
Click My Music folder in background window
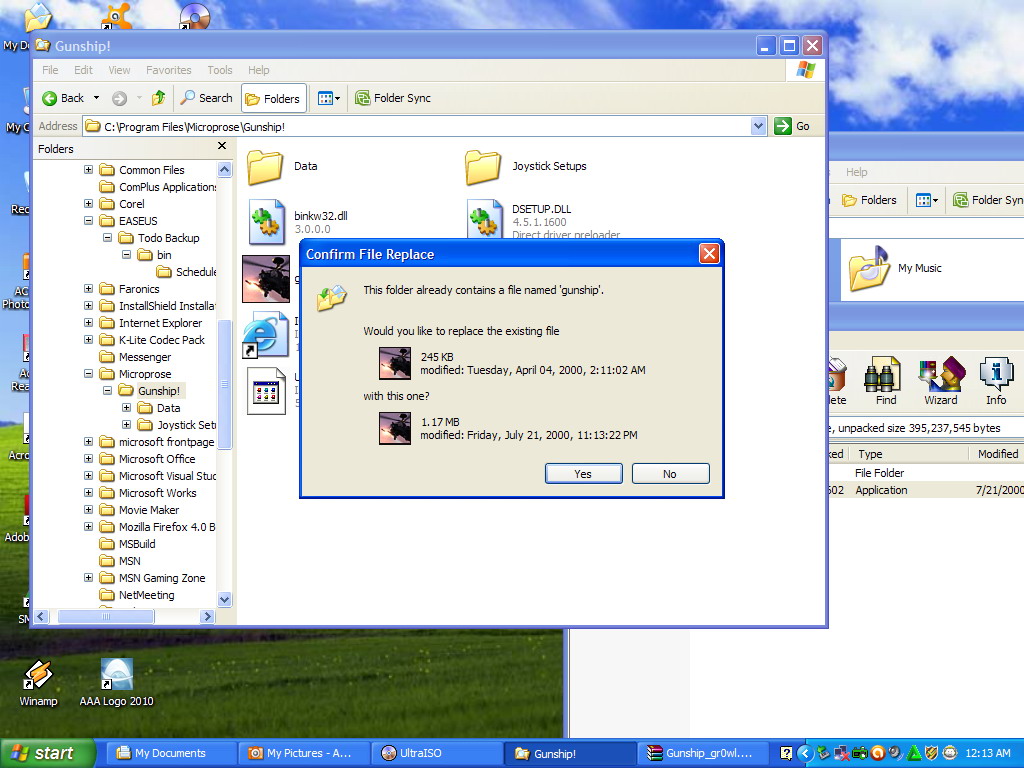(895, 268)
